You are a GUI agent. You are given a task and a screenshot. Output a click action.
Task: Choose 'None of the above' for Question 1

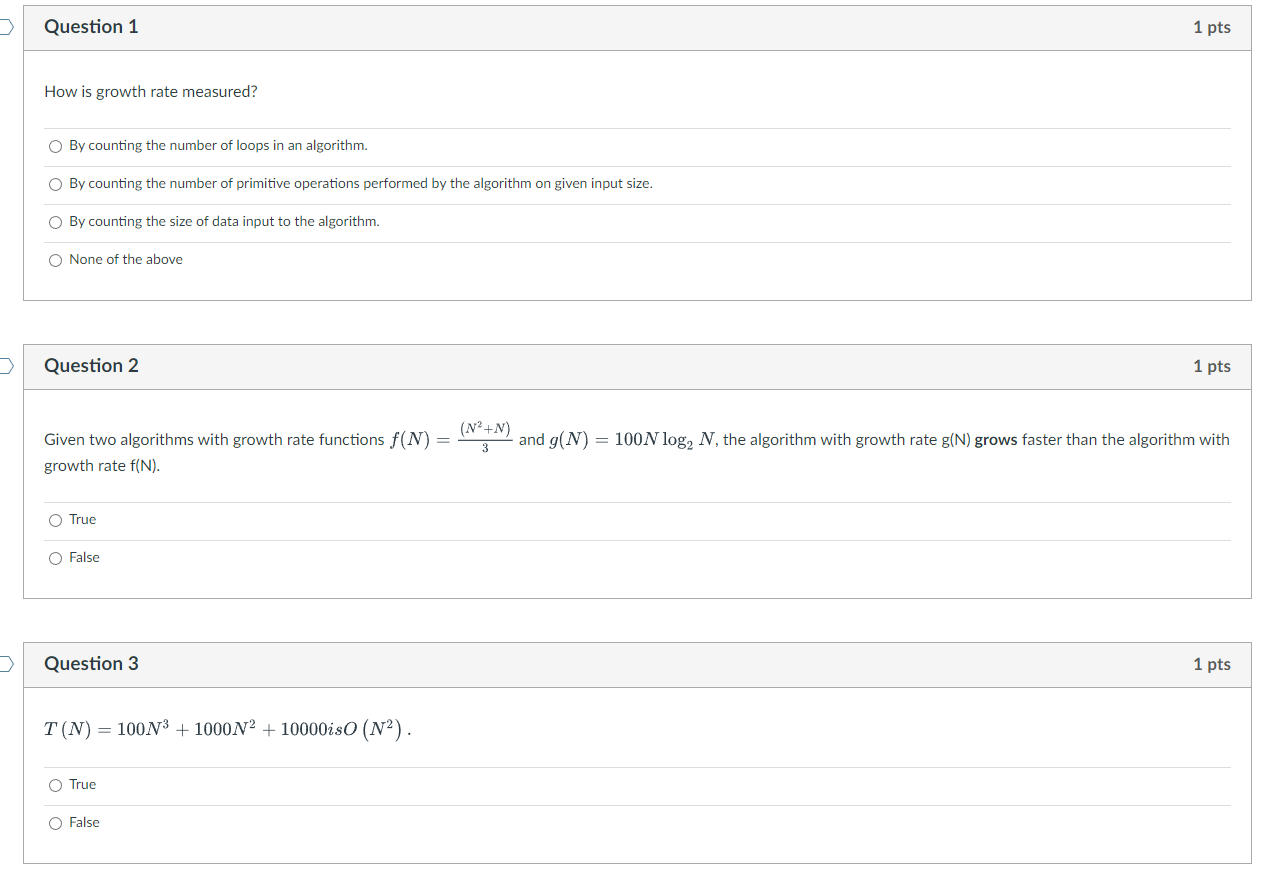point(55,259)
